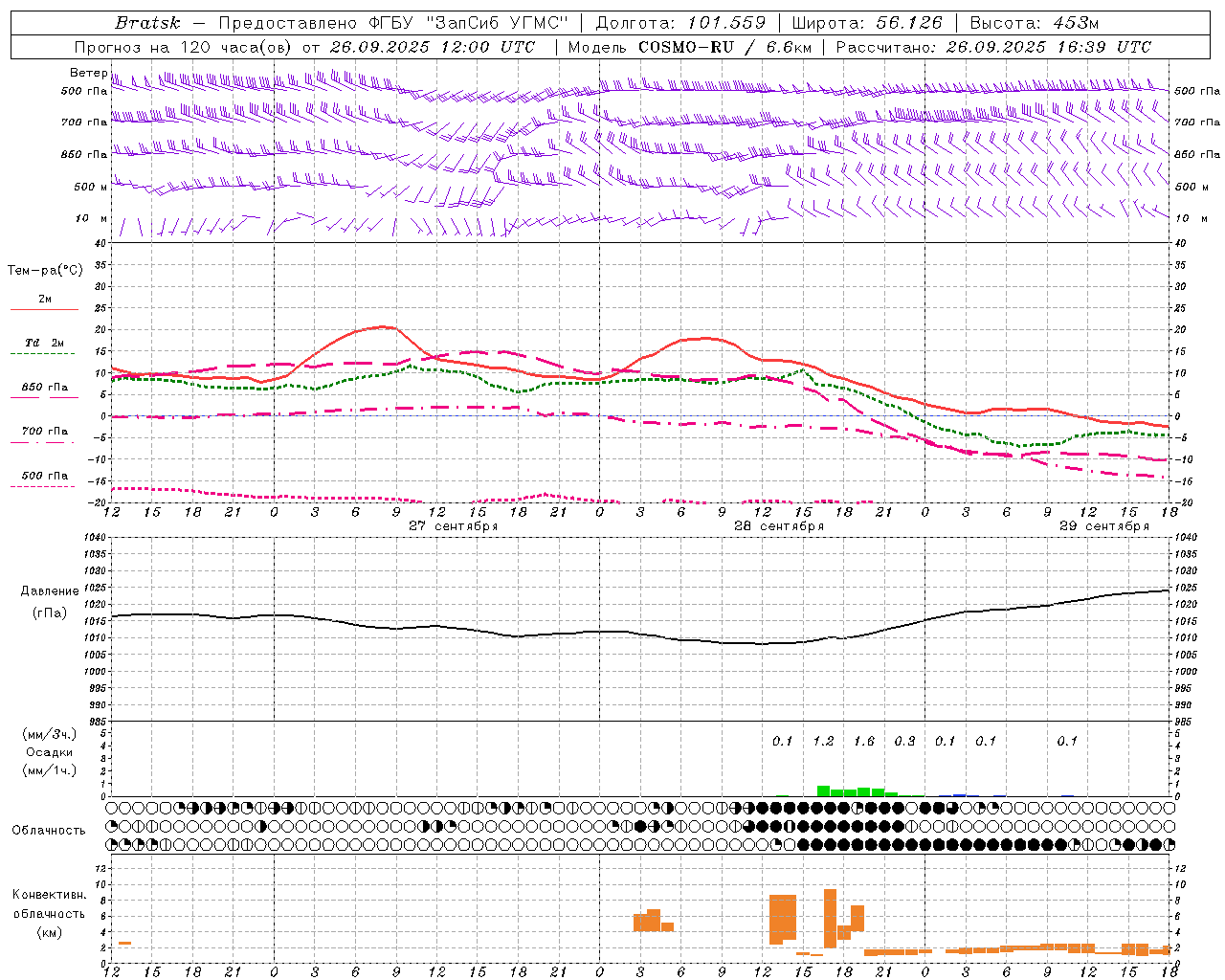
Task: Click the '(км)' unit under convective cloud label
Action: [x=49, y=932]
